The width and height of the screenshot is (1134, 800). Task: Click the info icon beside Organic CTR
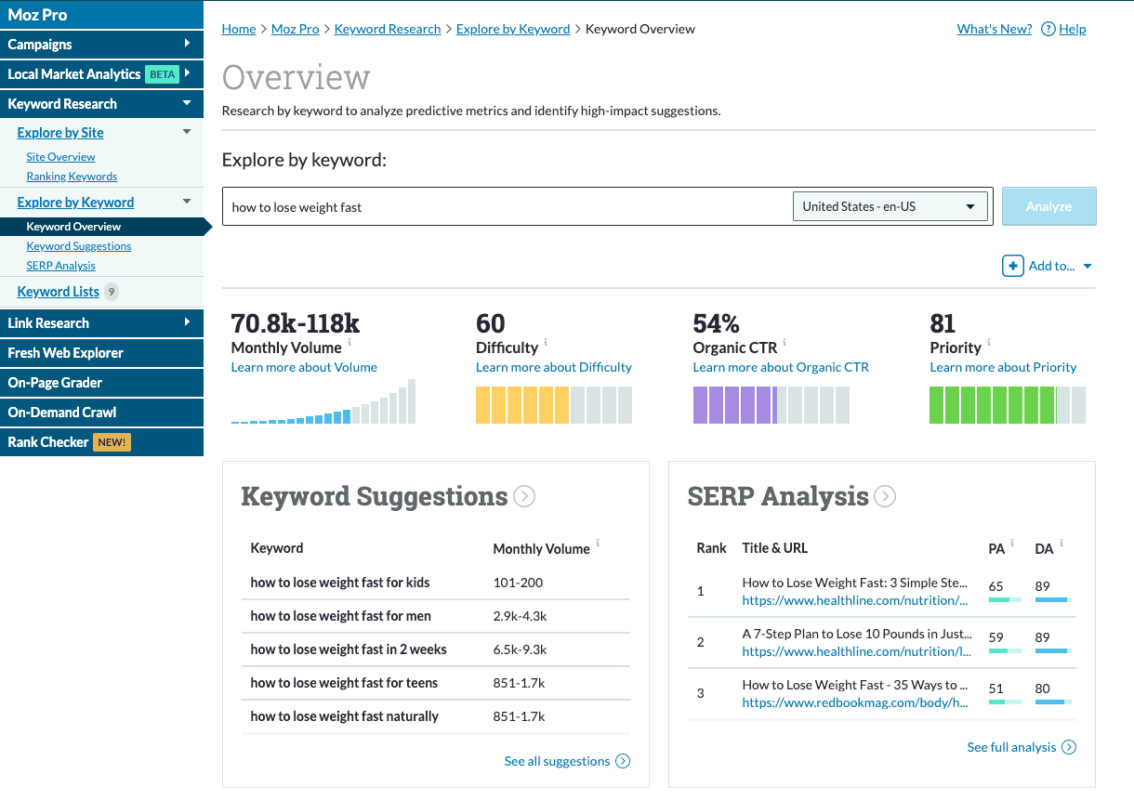785,343
